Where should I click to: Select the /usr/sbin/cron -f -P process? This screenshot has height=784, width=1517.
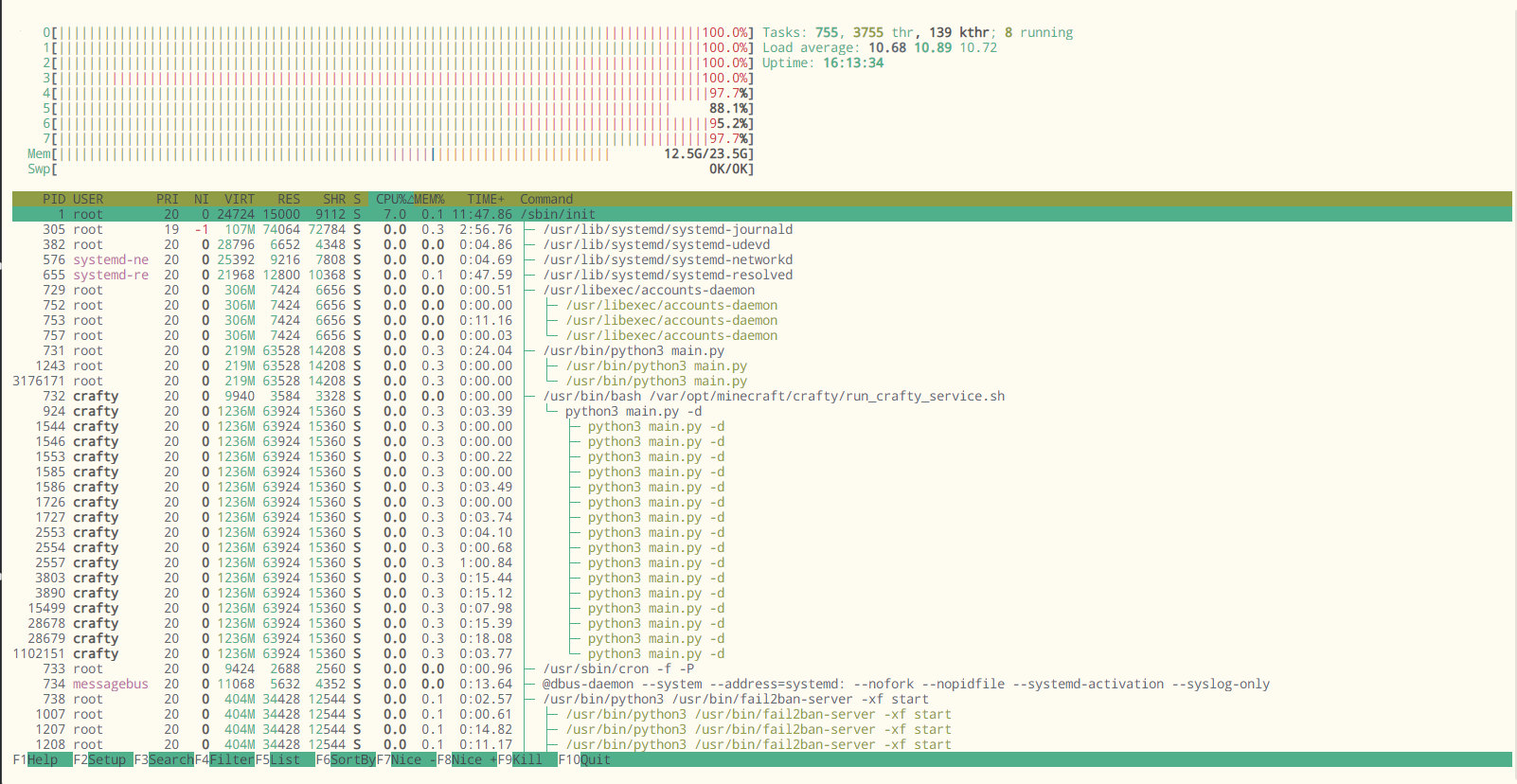pyautogui.click(x=761, y=668)
